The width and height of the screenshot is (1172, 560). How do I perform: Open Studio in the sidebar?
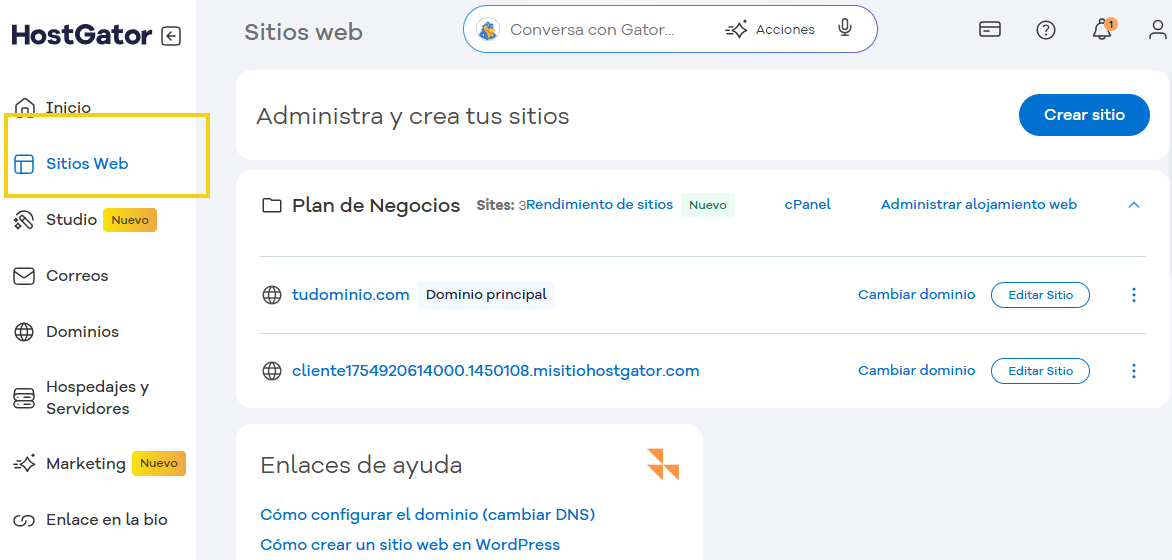tap(71, 220)
